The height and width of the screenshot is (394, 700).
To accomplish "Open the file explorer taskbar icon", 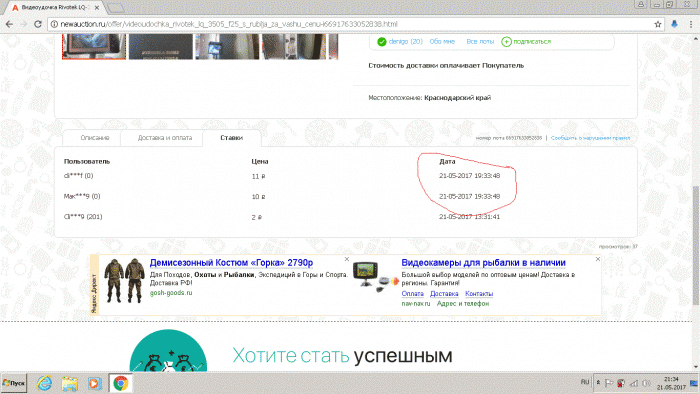I will pos(69,383).
